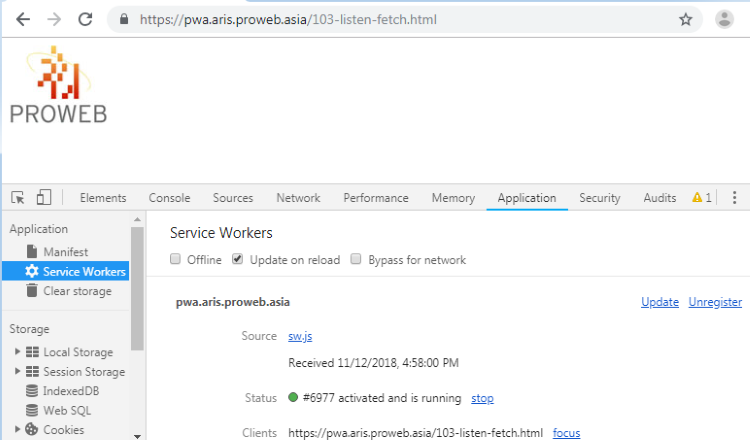
Task: Activate the inspect element picker icon
Action: (18, 198)
